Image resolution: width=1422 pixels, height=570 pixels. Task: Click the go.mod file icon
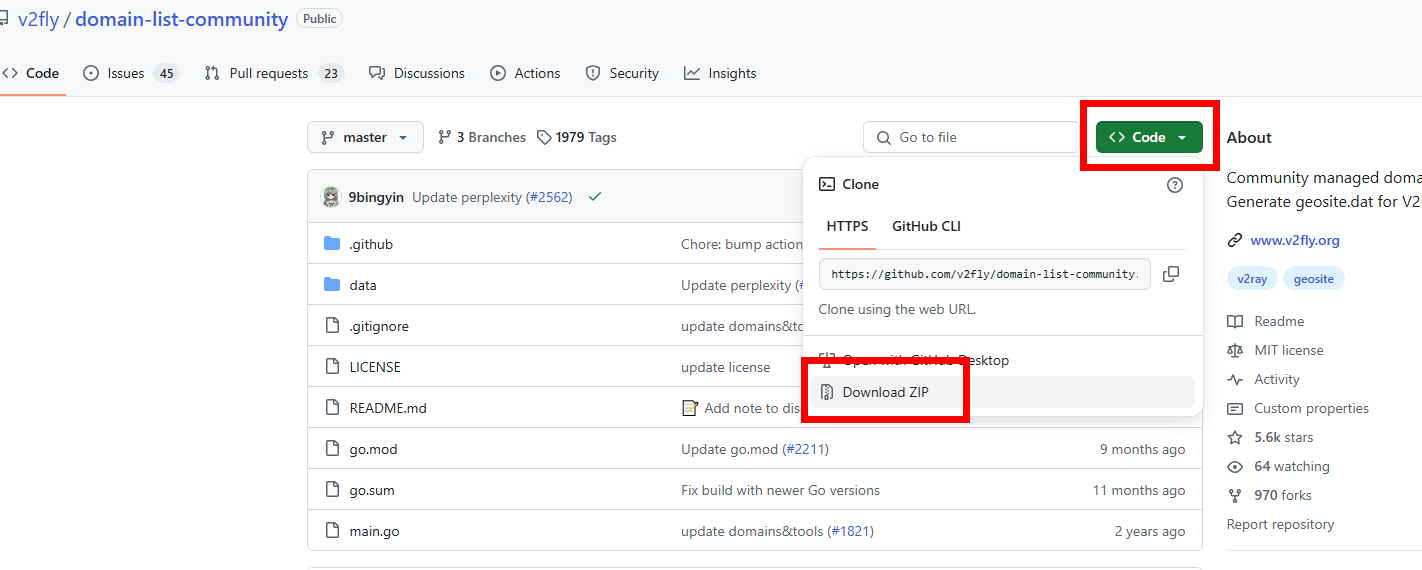[x=332, y=449]
